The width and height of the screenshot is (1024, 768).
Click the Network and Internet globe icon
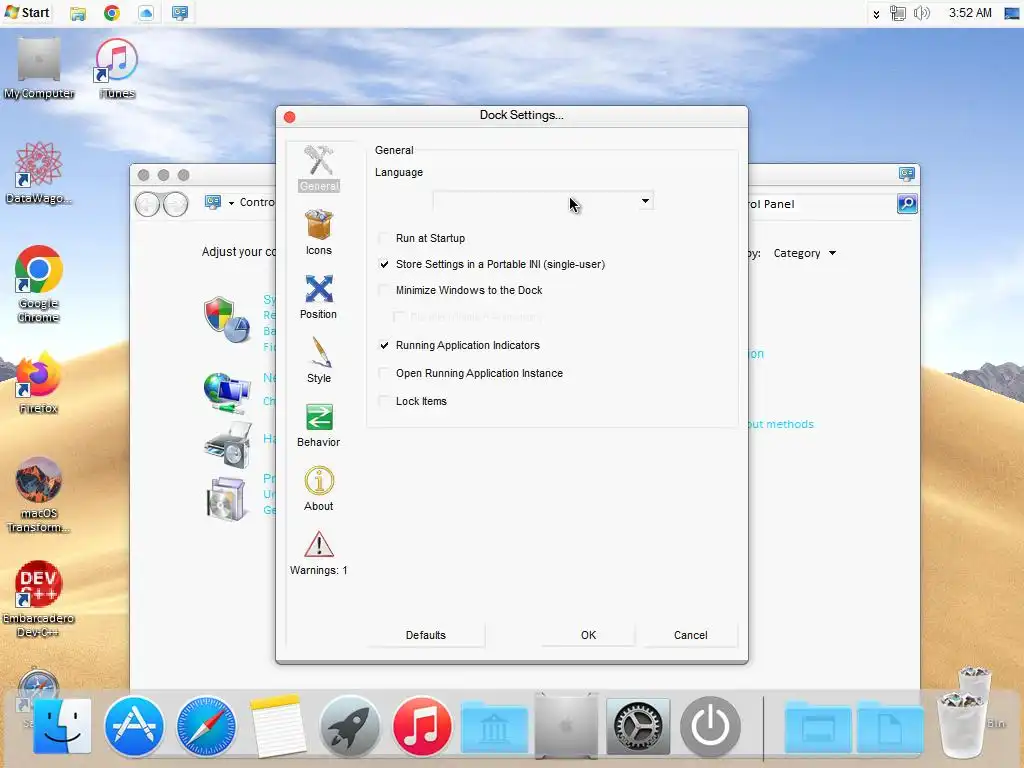pyautogui.click(x=227, y=392)
